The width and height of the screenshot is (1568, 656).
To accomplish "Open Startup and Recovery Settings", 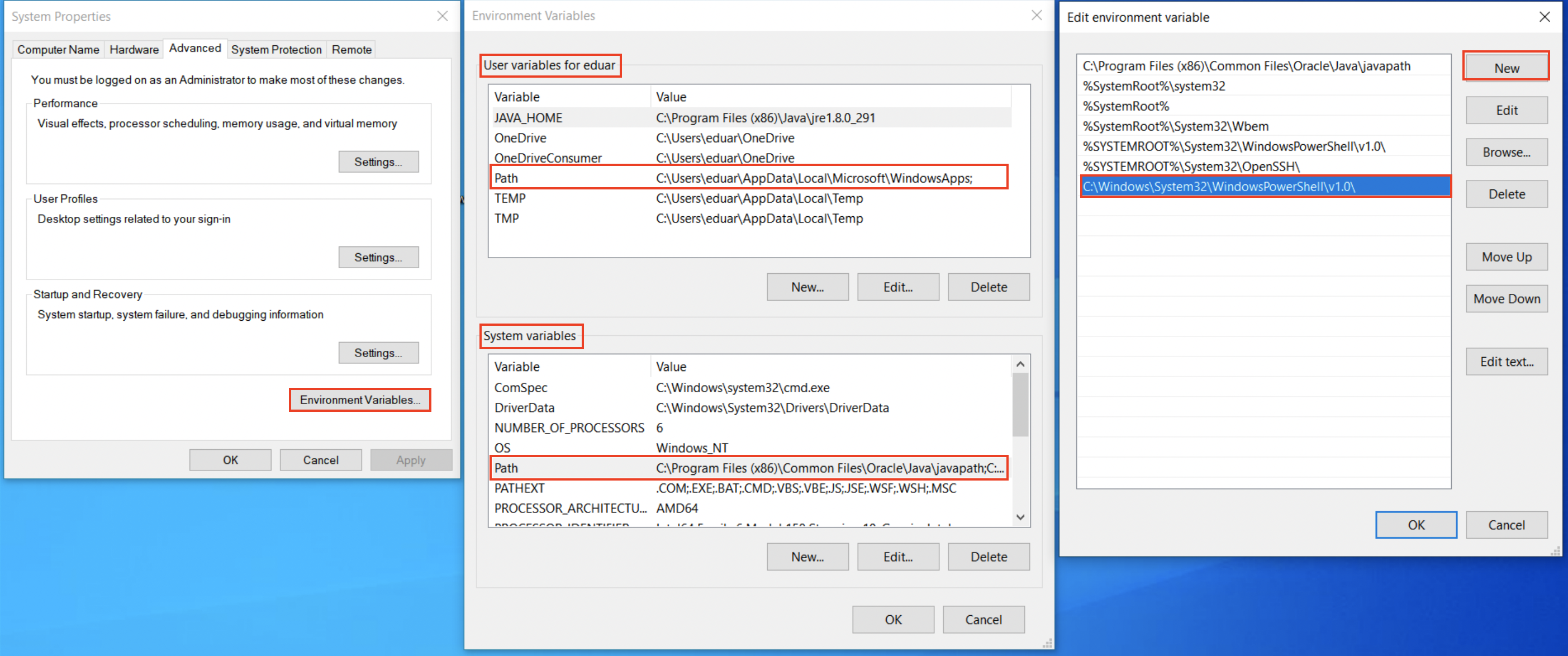I will (x=378, y=353).
